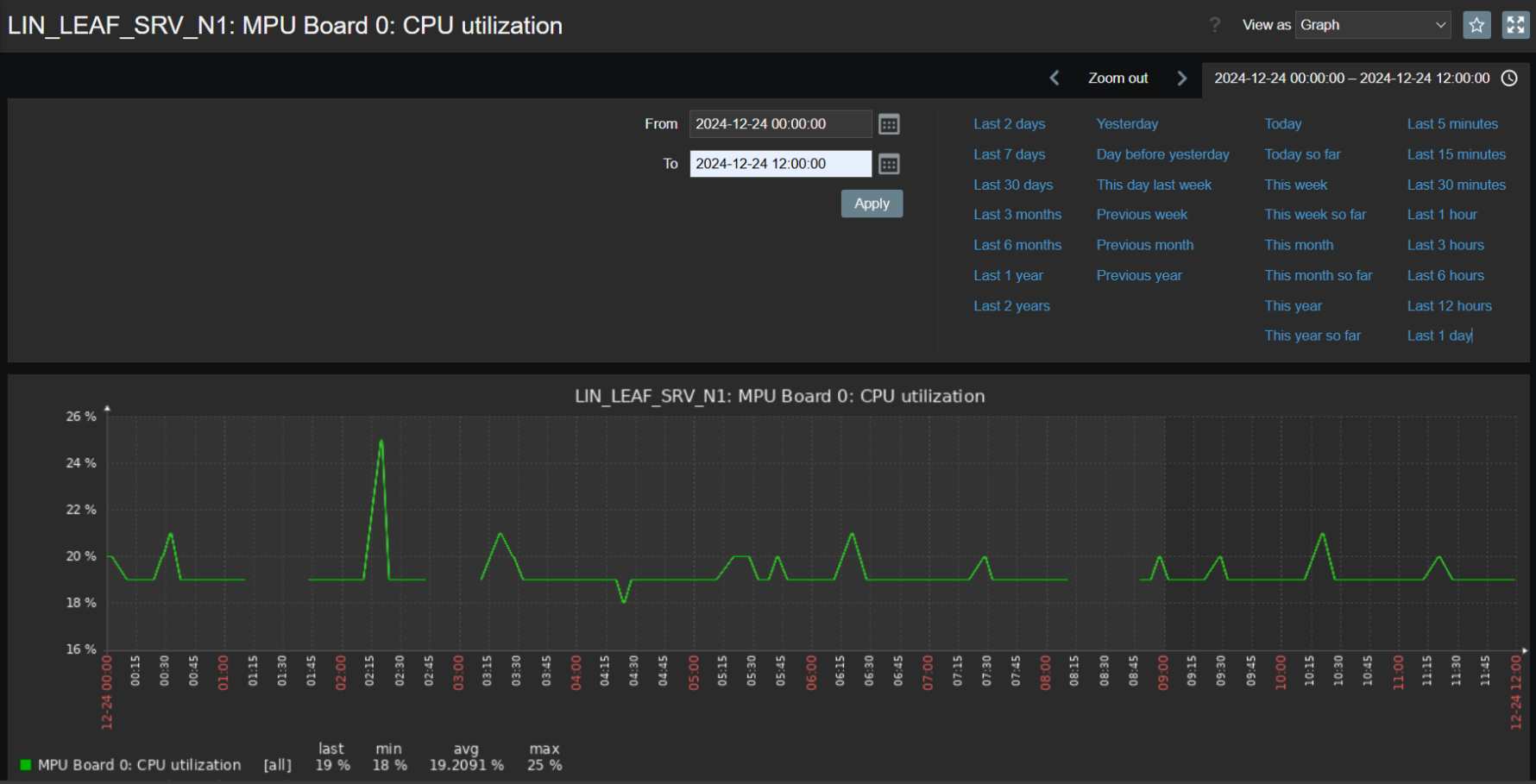This screenshot has width=1536, height=784.
Task: Click the help question mark icon
Action: point(1215,25)
